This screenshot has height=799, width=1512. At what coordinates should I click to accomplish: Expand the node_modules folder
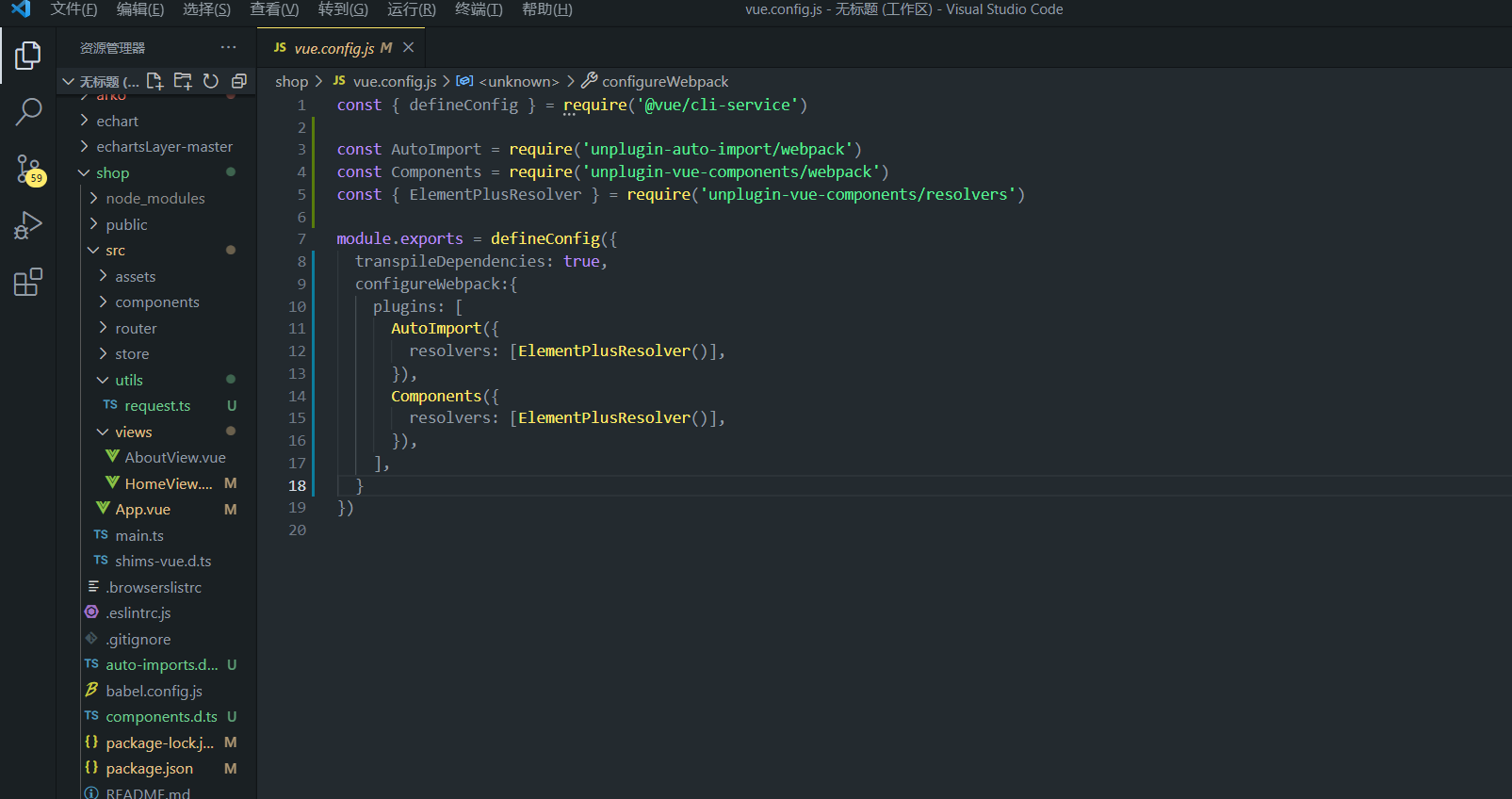(x=156, y=199)
